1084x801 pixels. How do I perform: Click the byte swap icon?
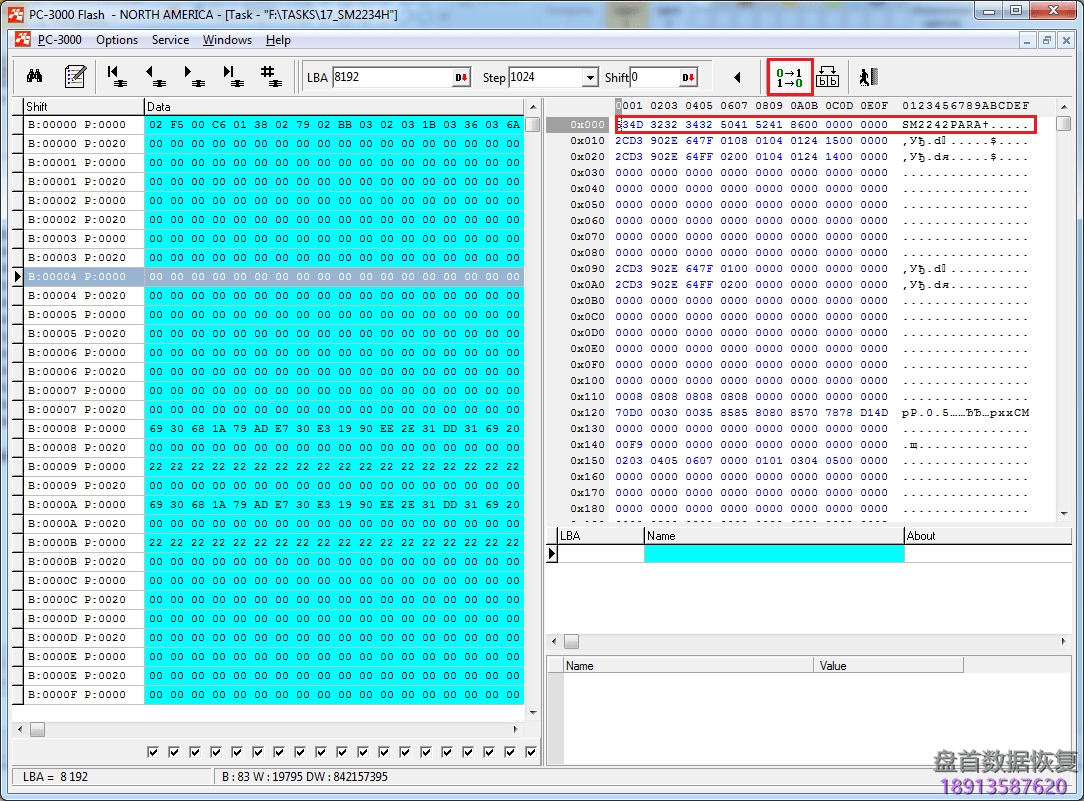tap(828, 77)
